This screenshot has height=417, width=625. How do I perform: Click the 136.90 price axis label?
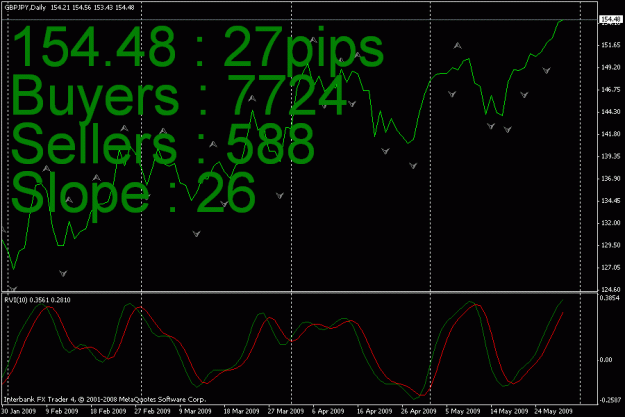point(611,178)
